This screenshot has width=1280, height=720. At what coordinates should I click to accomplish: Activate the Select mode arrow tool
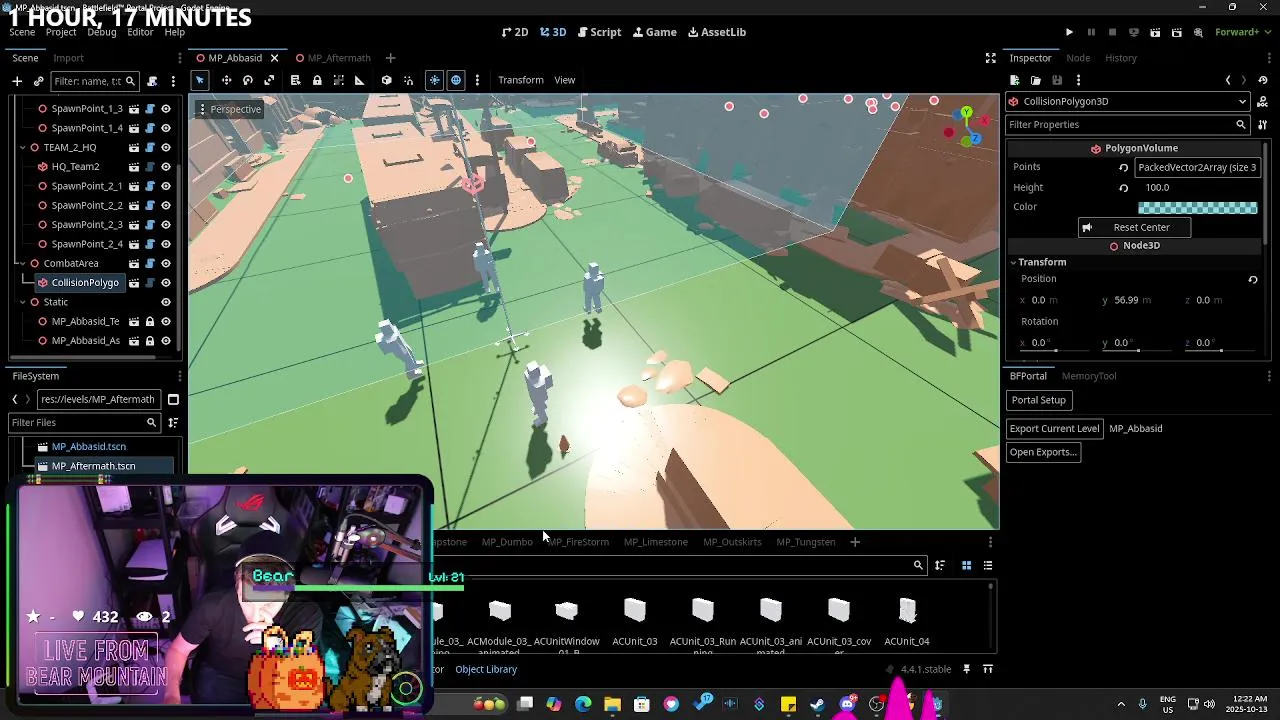tap(200, 80)
